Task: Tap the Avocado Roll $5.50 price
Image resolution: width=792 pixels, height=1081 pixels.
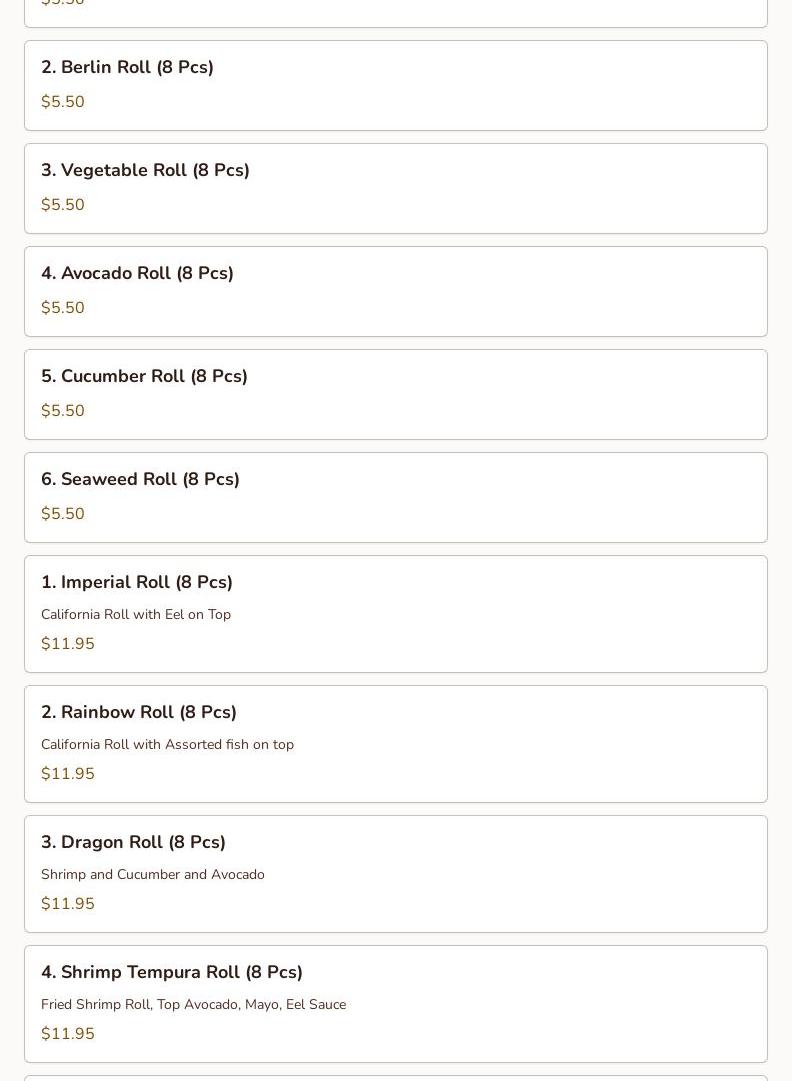Action: coord(63,308)
